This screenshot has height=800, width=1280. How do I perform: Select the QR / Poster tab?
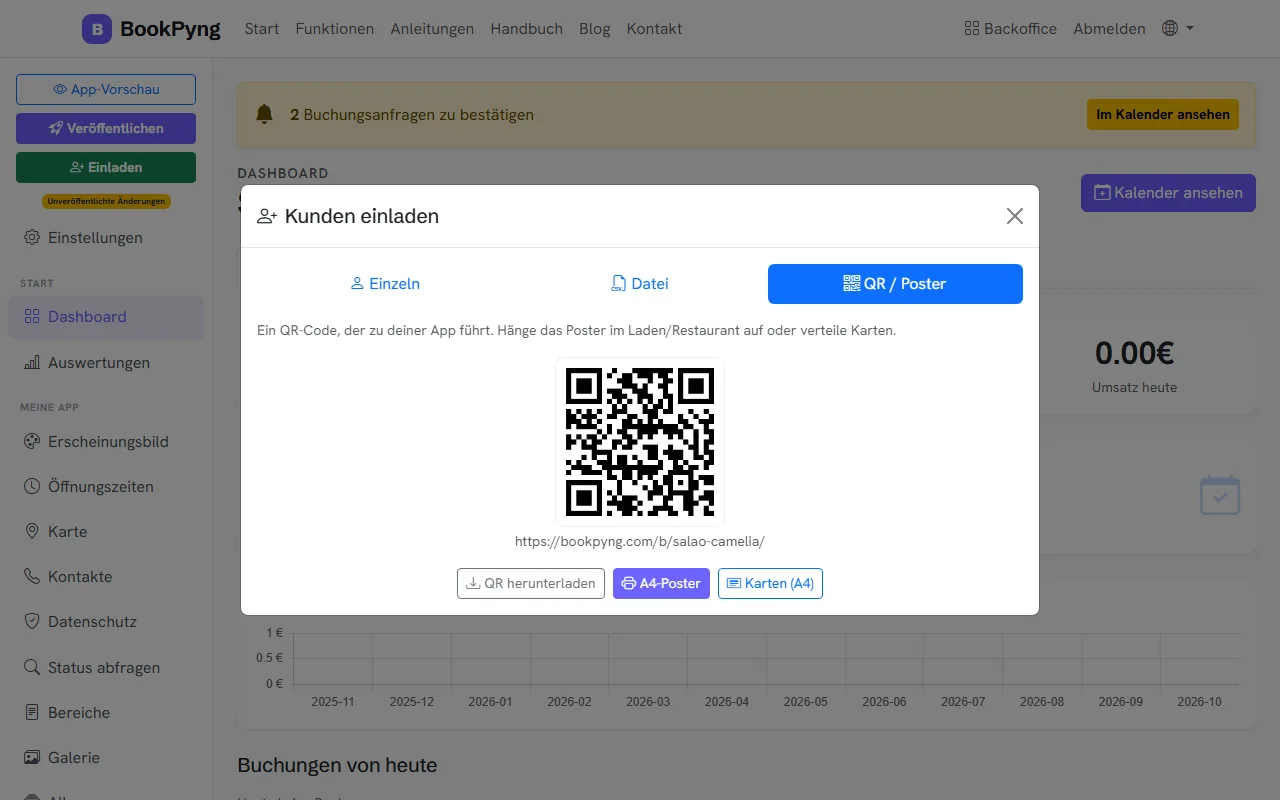click(895, 284)
